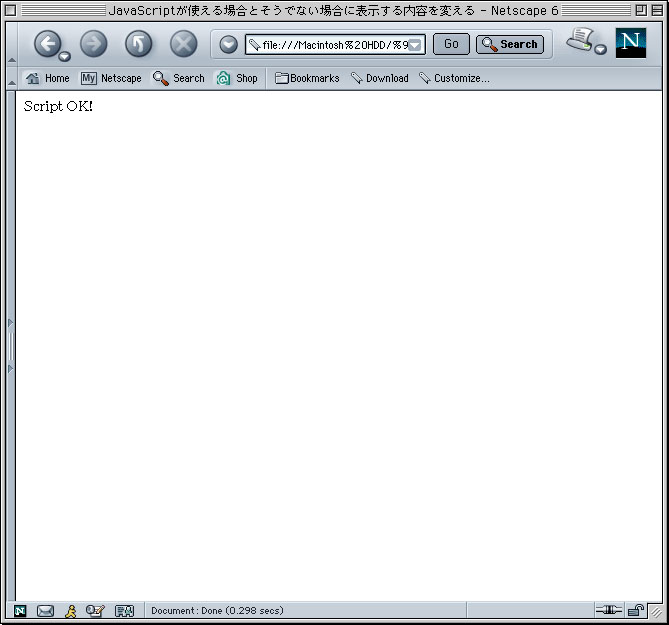The height and width of the screenshot is (625, 669).
Task: Click the security padlock icon
Action: pyautogui.click(x=636, y=610)
